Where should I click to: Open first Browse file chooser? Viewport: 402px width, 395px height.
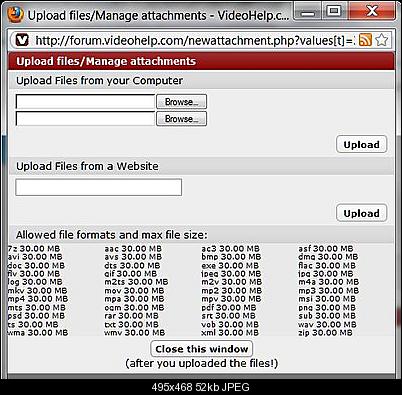click(x=181, y=102)
